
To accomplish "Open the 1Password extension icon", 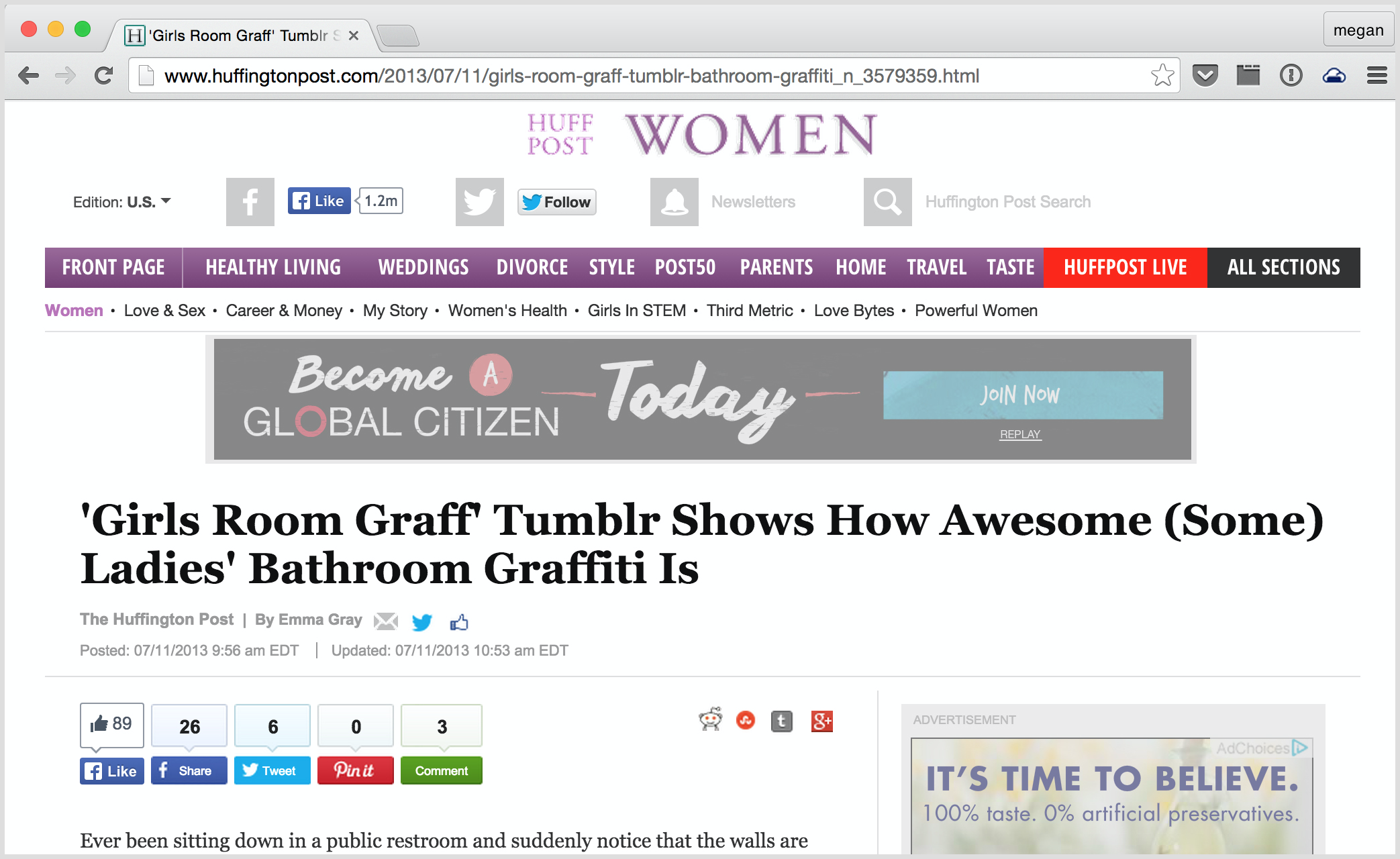I will (x=1291, y=75).
